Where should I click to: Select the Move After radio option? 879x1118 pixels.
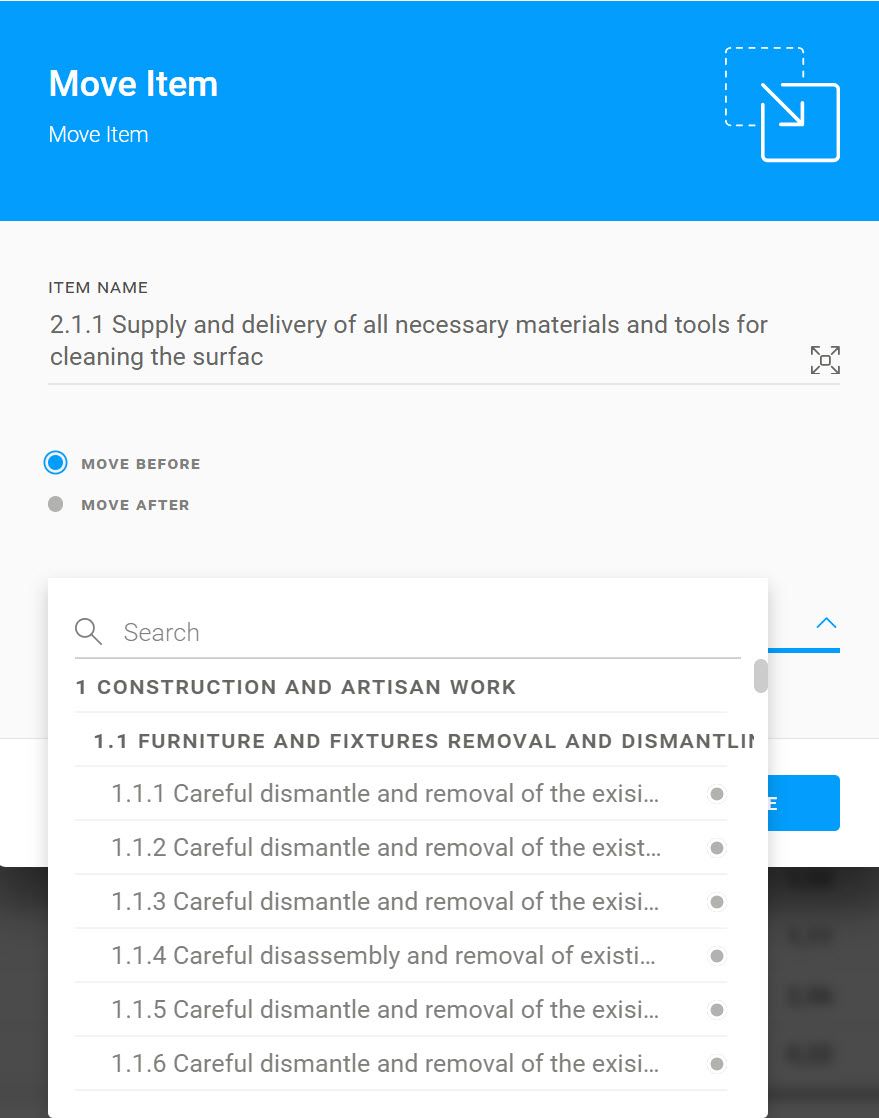[x=56, y=504]
